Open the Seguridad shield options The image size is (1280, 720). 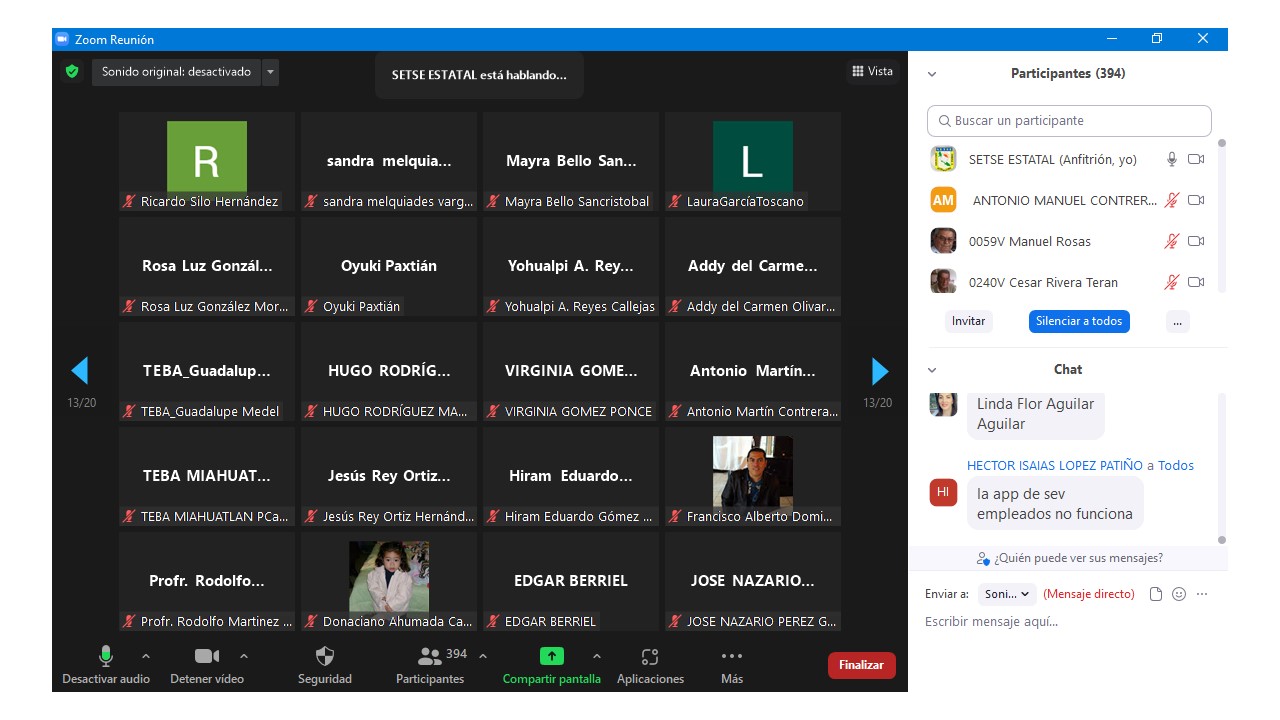pos(325,657)
